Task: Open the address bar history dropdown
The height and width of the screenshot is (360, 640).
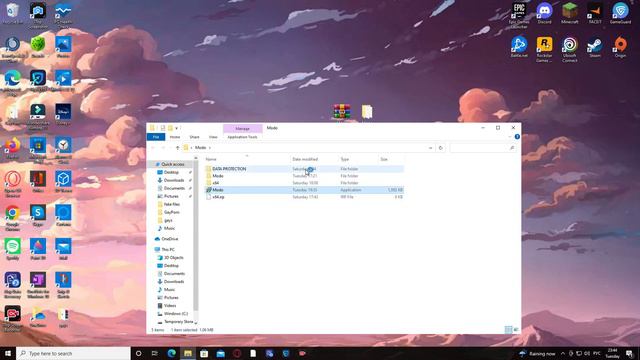Action: (x=431, y=148)
